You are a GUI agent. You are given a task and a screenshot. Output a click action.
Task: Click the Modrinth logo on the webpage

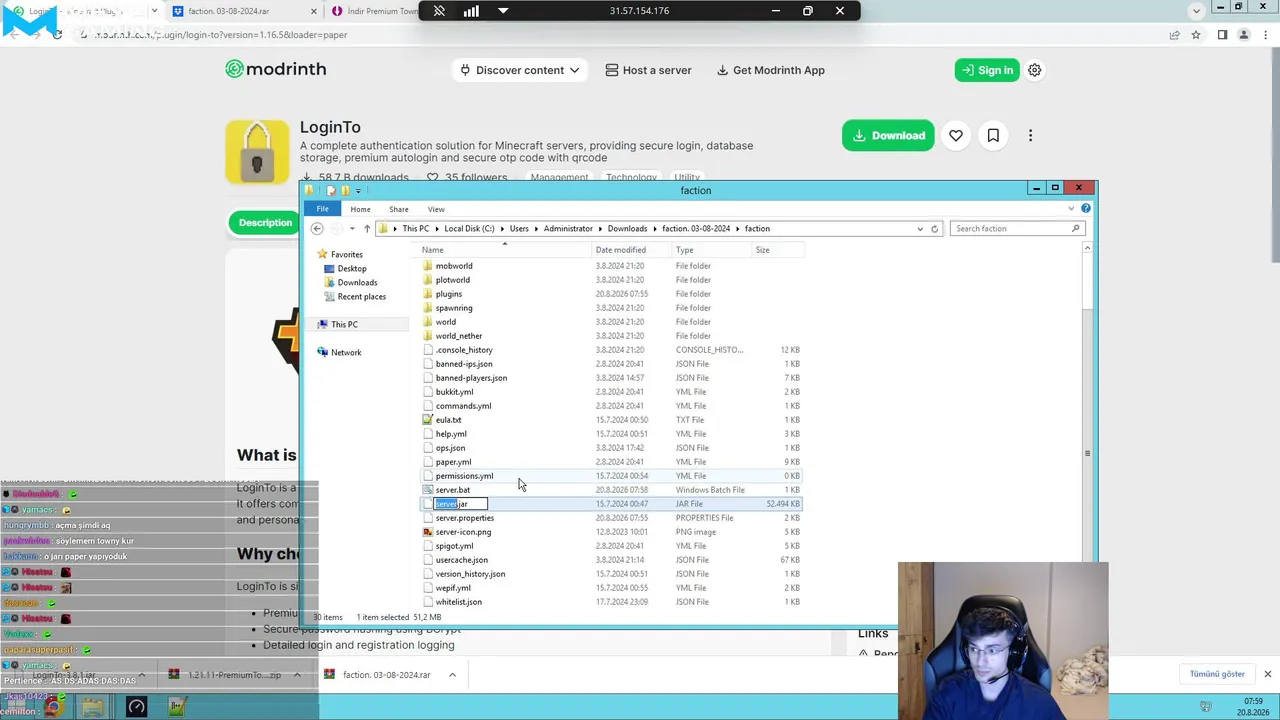point(276,69)
